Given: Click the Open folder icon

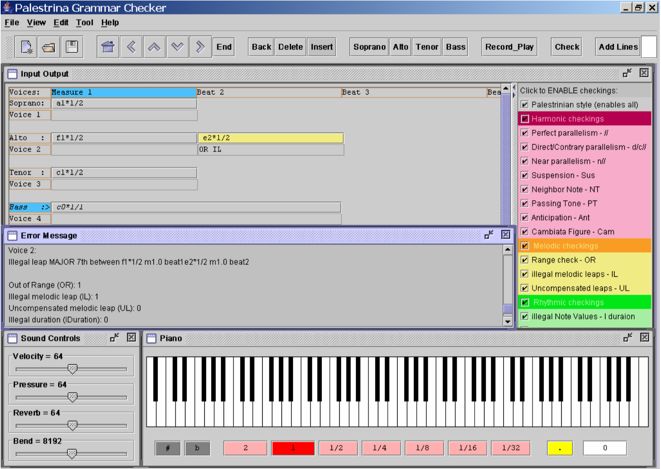Looking at the screenshot, I should pos(50,46).
